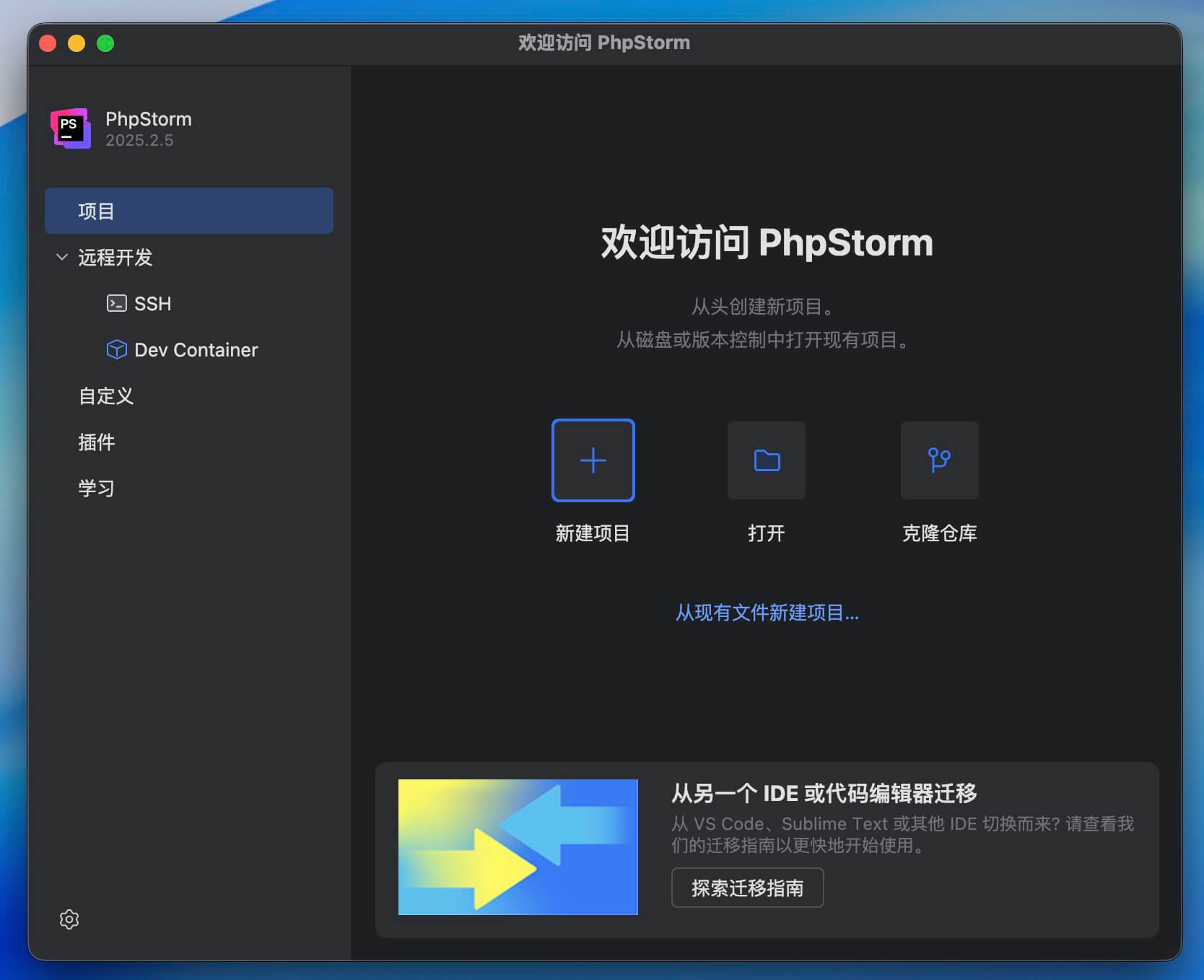
Task: Click the 新建项目 text label
Action: click(x=593, y=533)
